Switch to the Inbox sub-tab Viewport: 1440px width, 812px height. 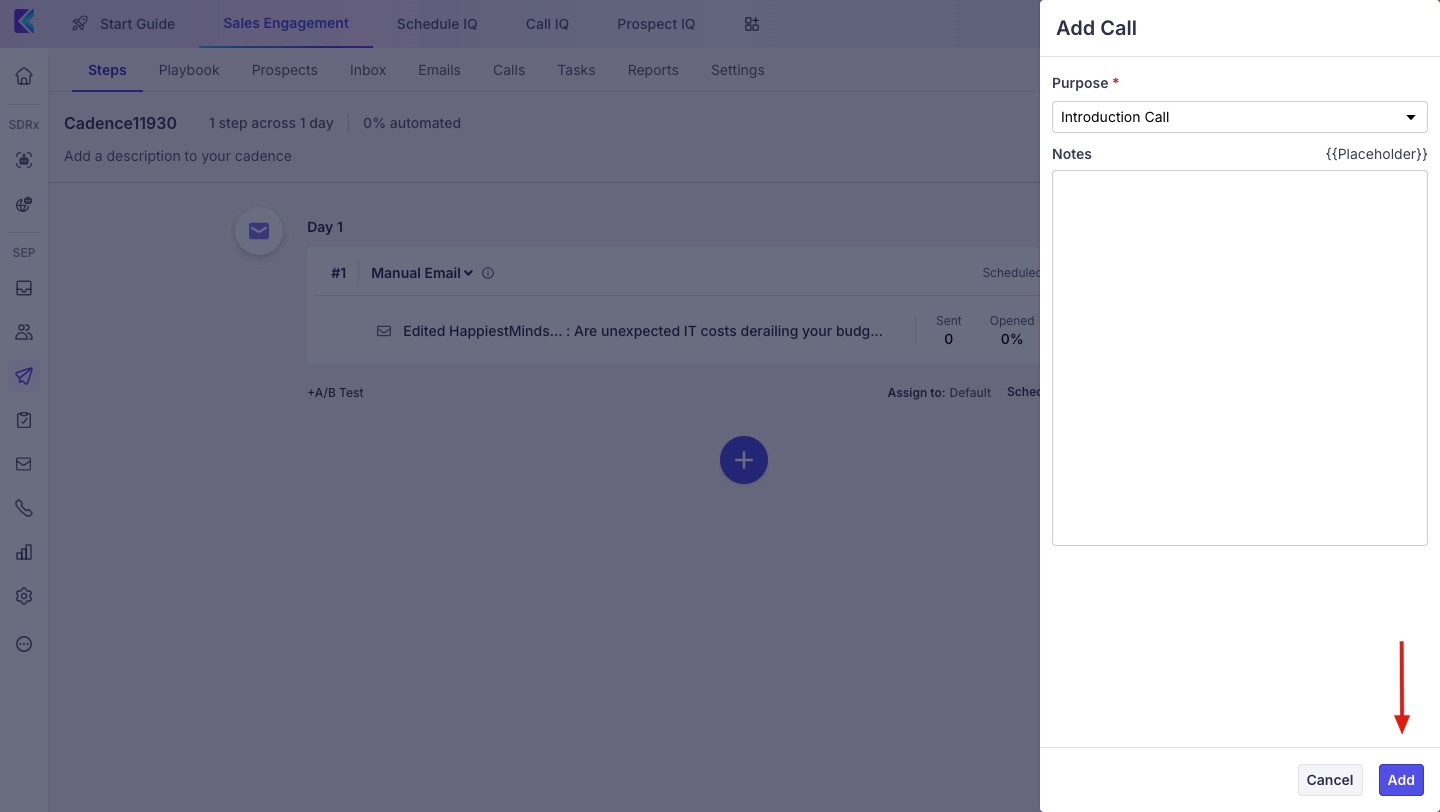coord(368,70)
